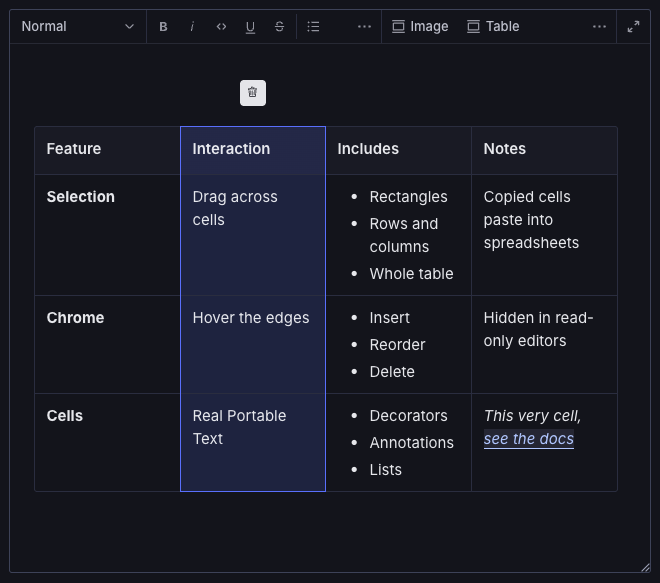This screenshot has height=583, width=660.
Task: Open more list options ellipsis
Action: coord(364,27)
